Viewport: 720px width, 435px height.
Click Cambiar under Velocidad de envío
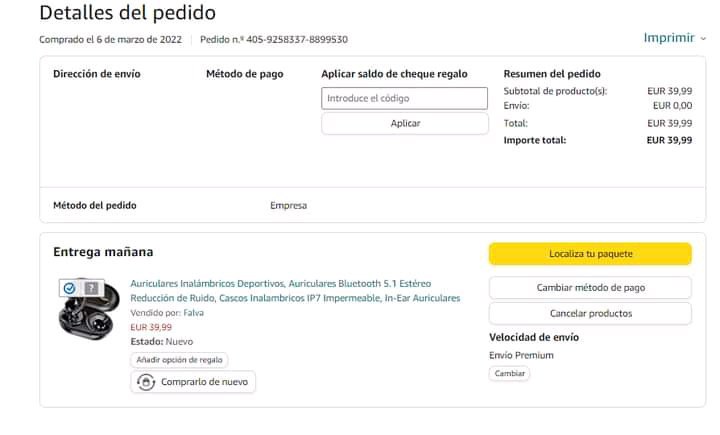[509, 373]
